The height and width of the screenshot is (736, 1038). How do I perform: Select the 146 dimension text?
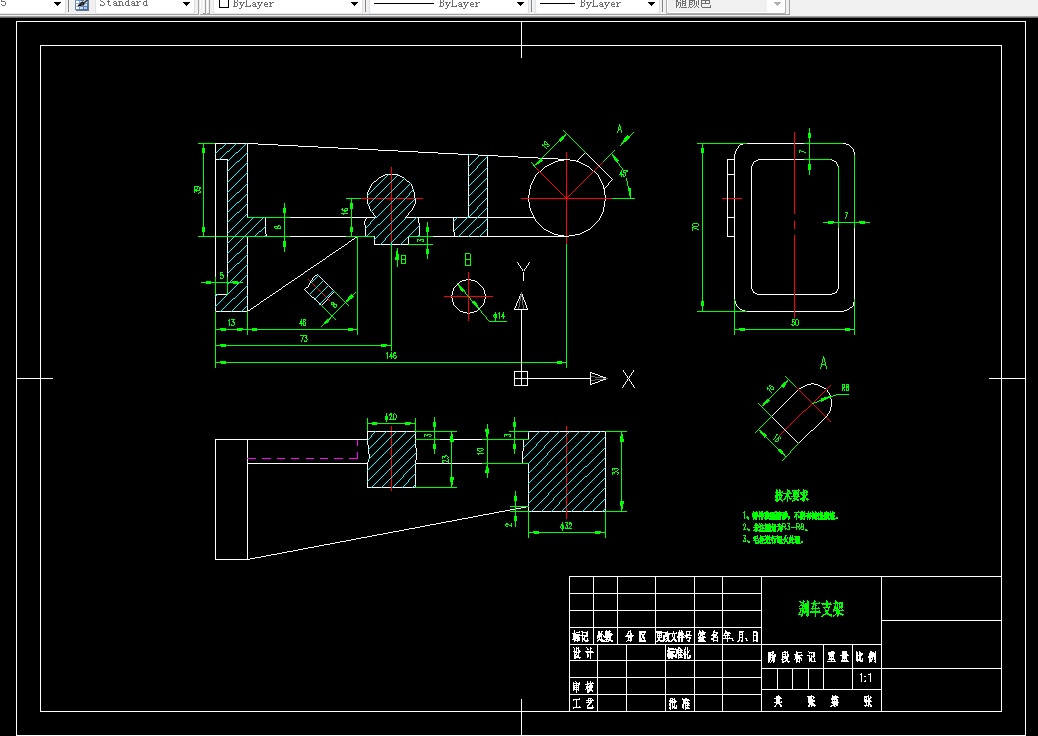(391, 356)
